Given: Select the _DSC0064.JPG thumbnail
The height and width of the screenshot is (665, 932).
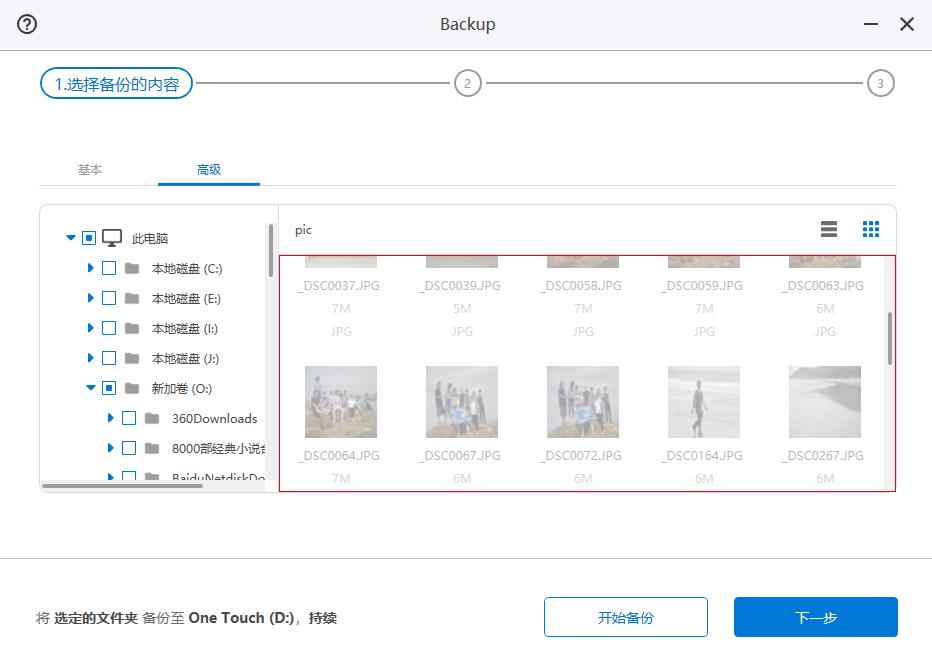Looking at the screenshot, I should 341,401.
